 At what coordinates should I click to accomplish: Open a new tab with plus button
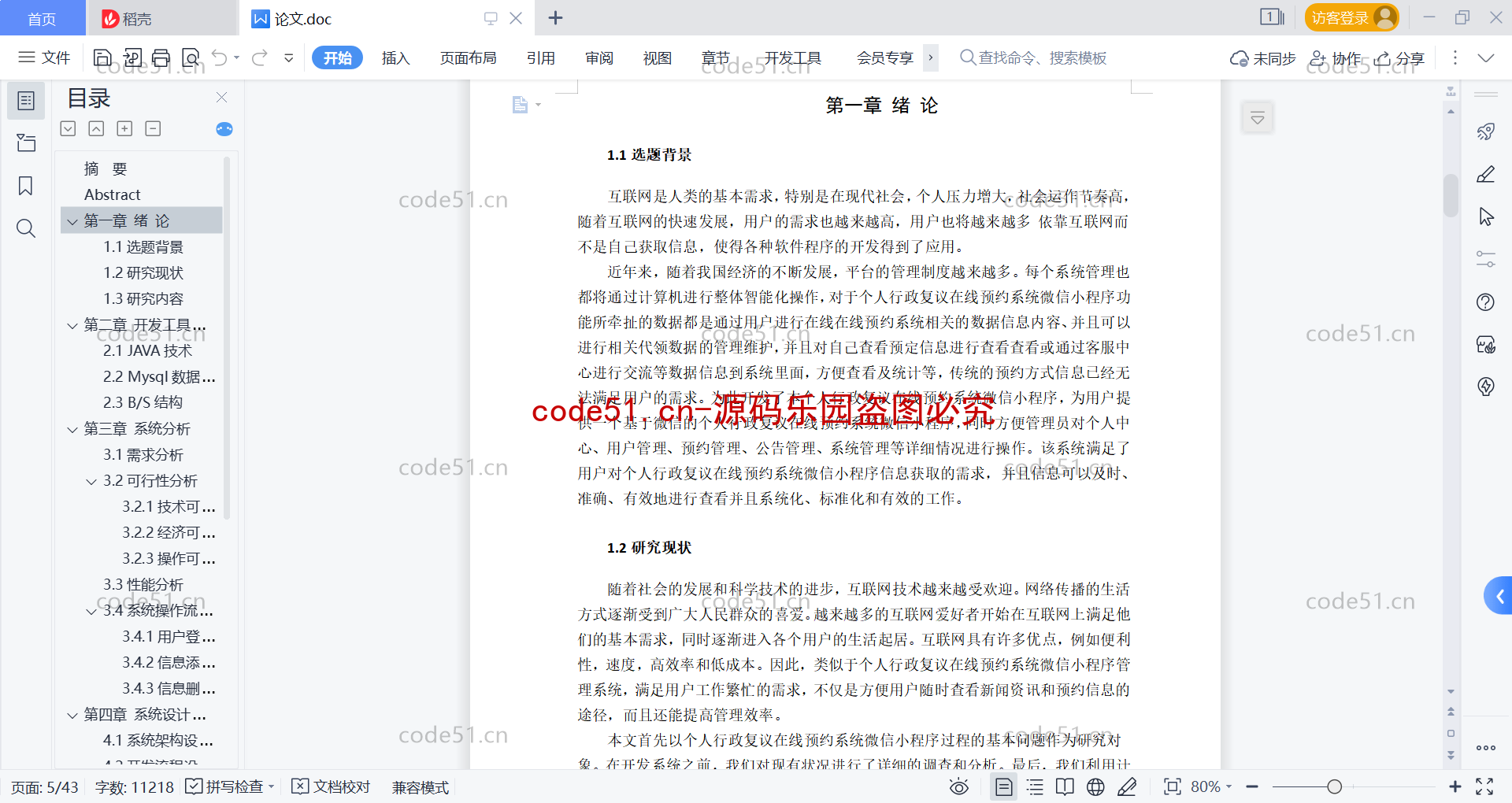(555, 17)
